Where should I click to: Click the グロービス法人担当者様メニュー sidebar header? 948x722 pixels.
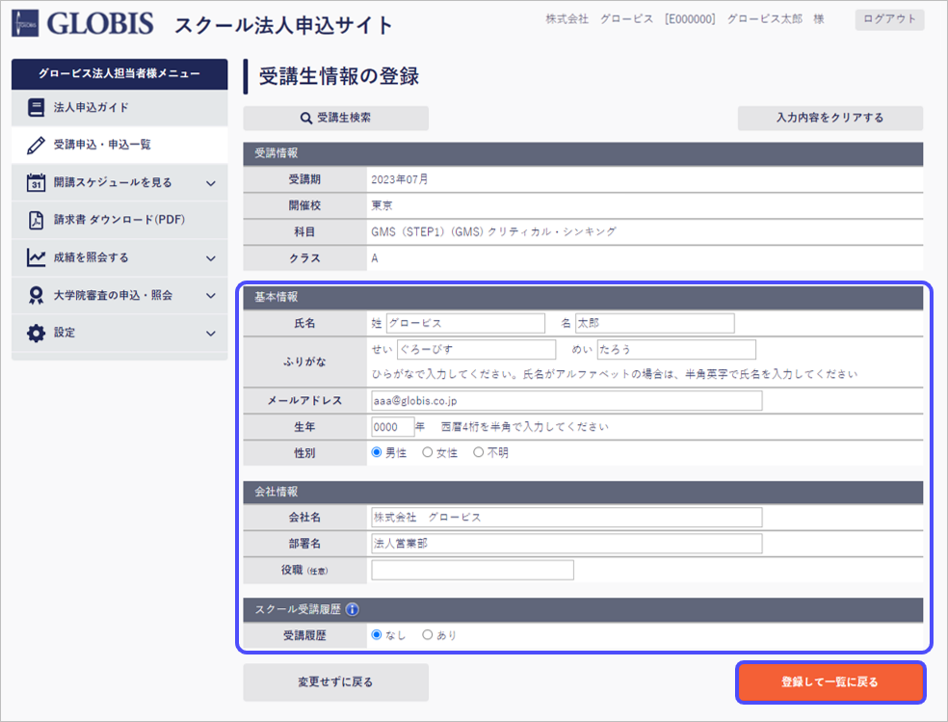point(120,74)
